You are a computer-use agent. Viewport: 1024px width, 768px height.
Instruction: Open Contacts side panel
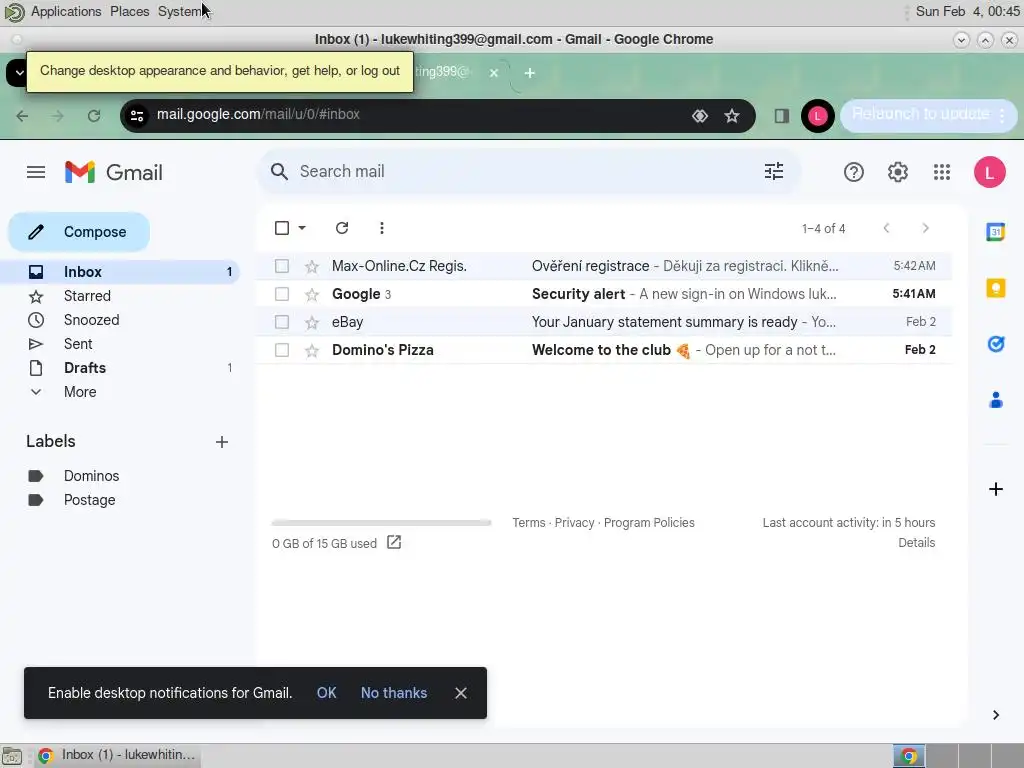click(995, 400)
